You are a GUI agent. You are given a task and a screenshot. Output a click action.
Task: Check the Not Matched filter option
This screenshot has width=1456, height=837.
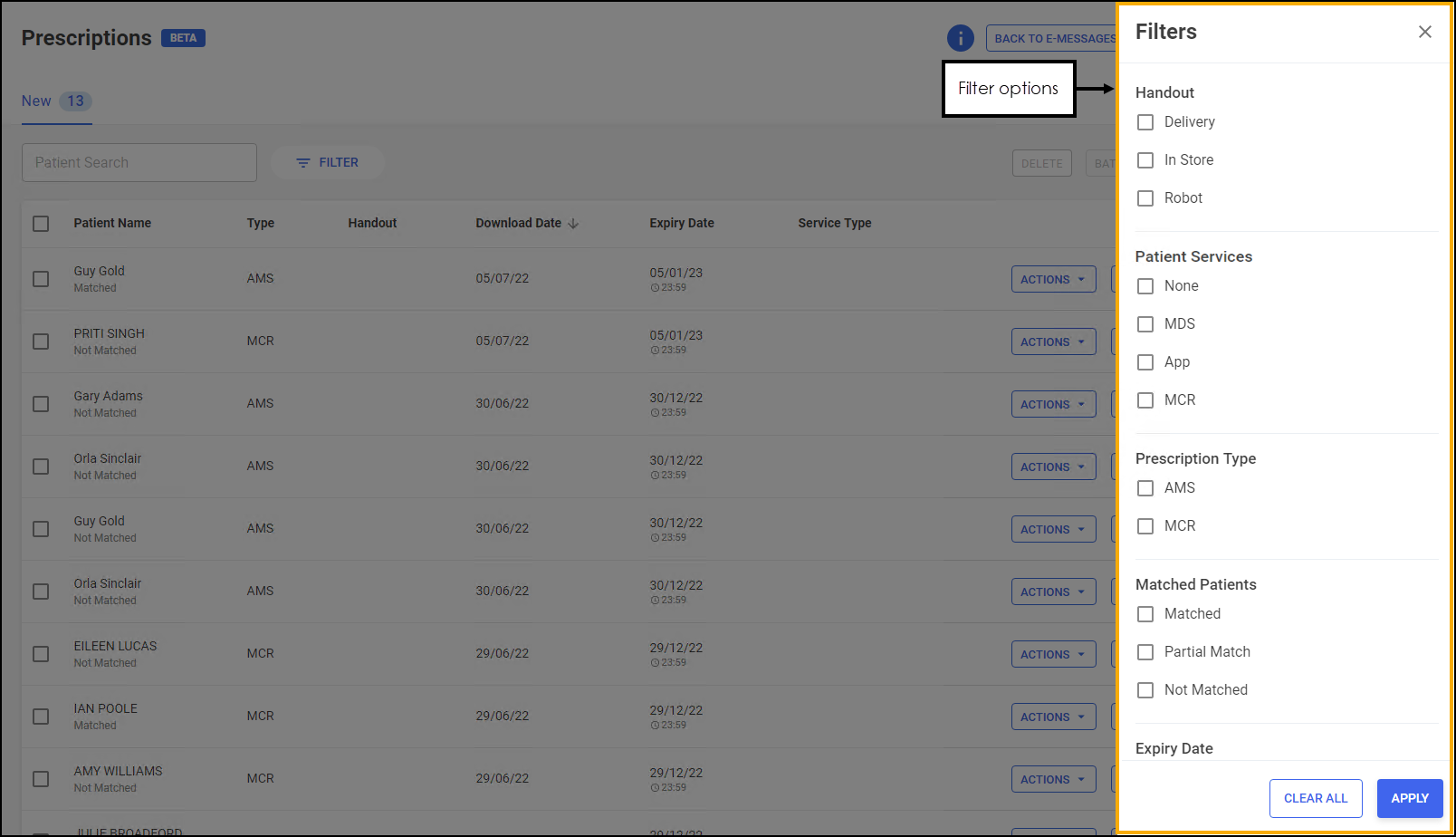click(1145, 690)
